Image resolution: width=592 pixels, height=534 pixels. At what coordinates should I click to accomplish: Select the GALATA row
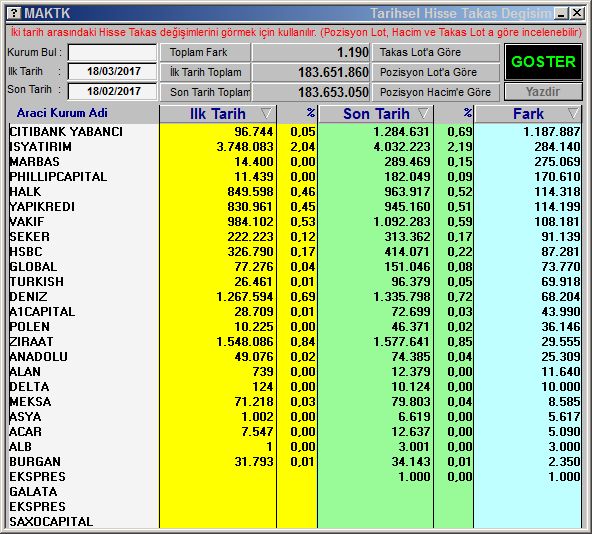pos(295,491)
